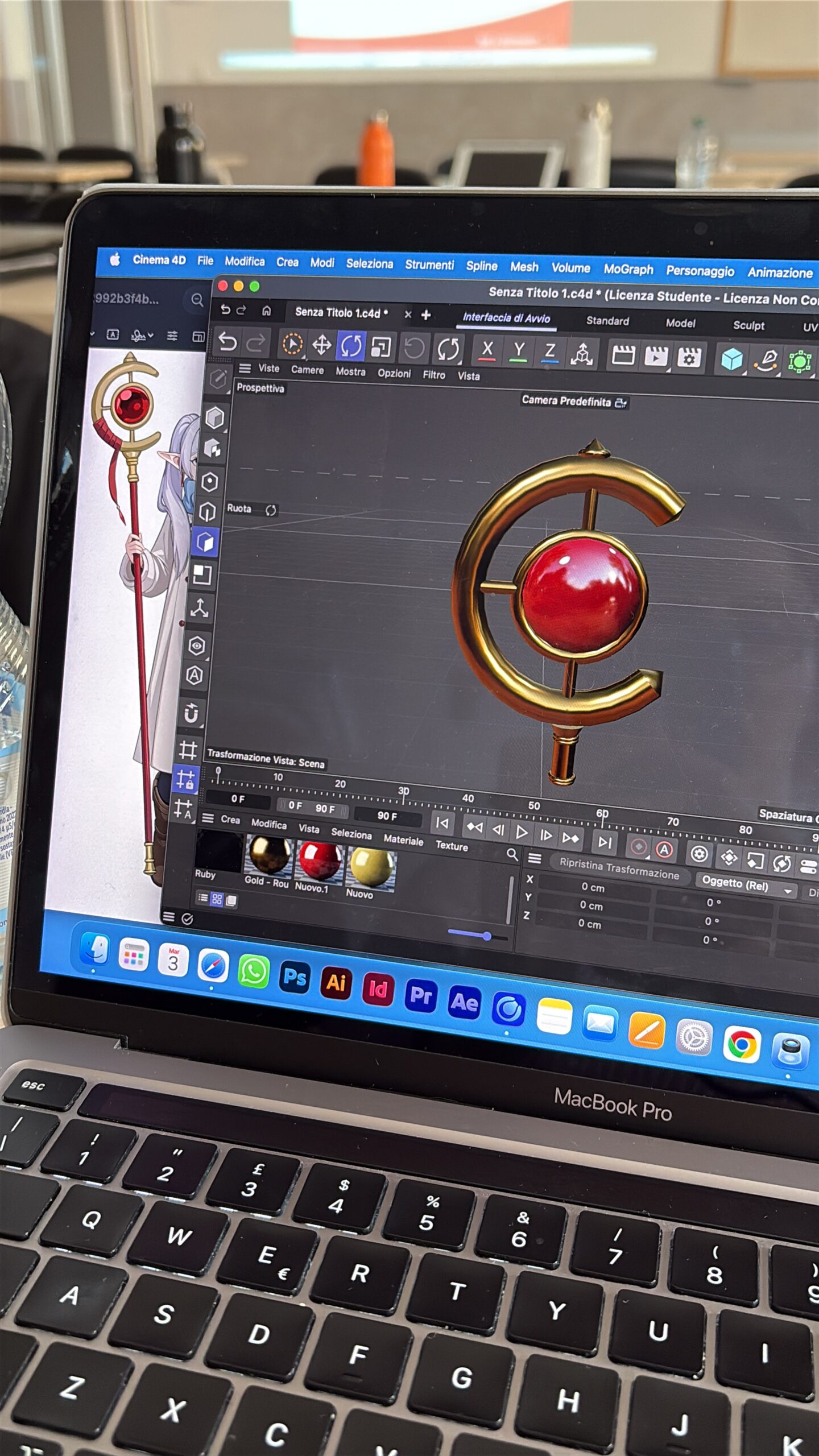Click the Camera Predefinita label
The image size is (819, 1456).
point(574,401)
